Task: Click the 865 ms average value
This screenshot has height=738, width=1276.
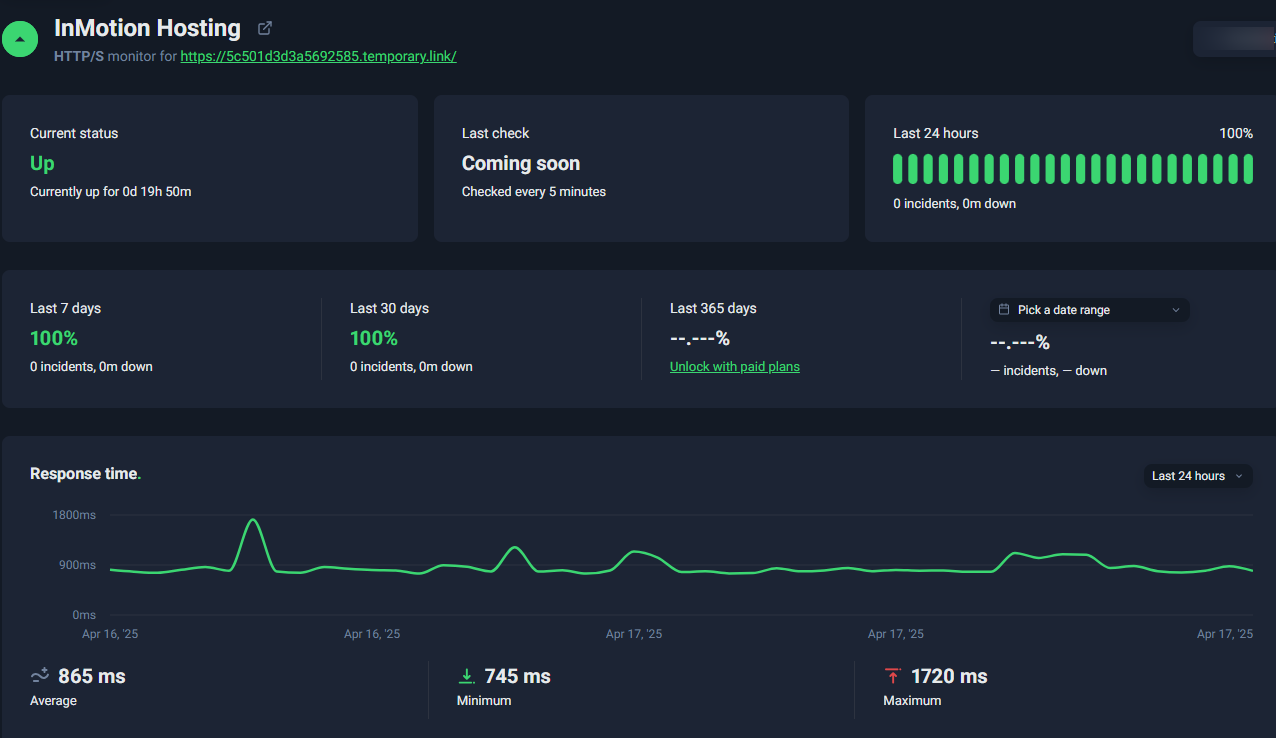Action: click(x=92, y=677)
